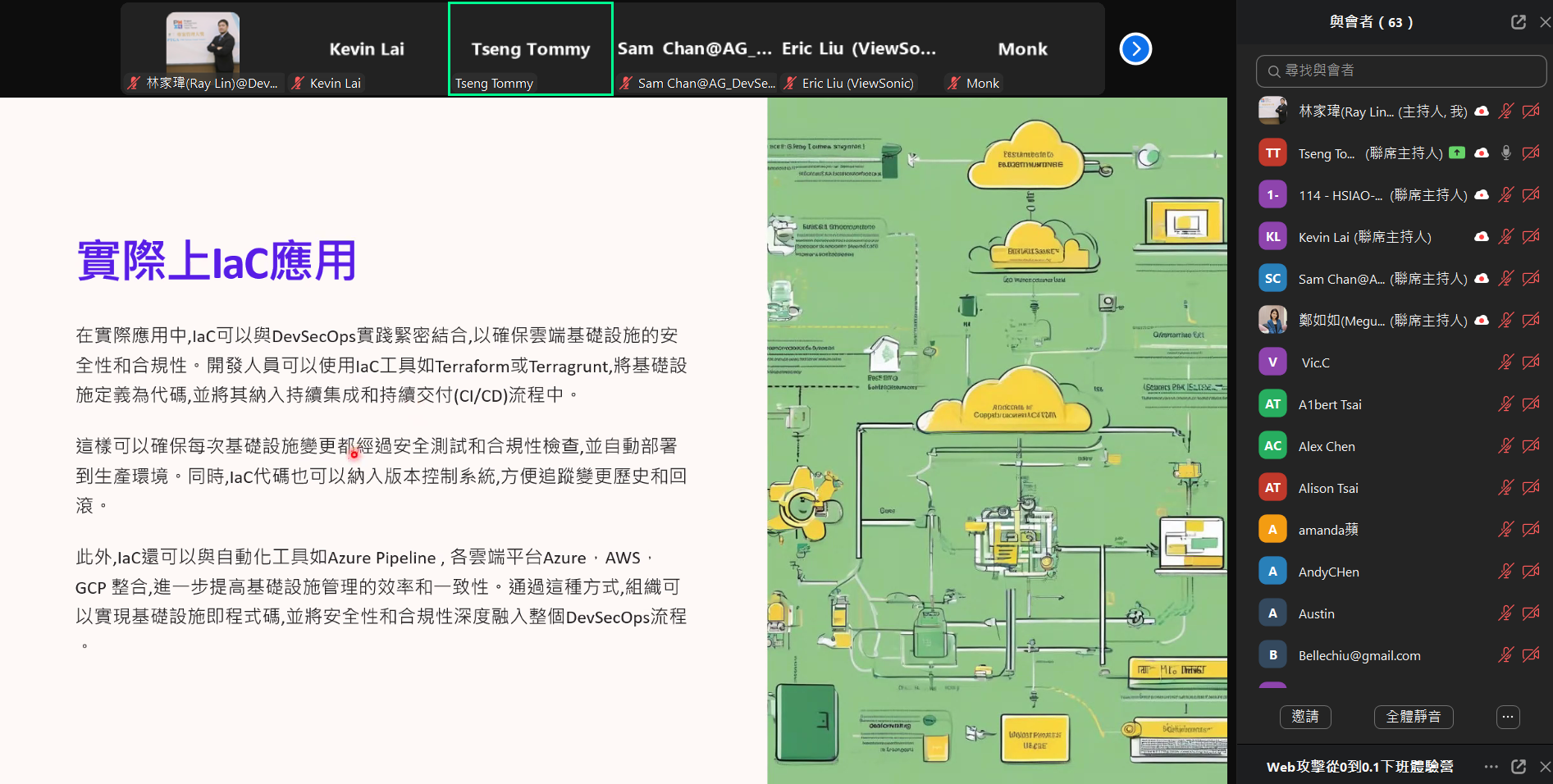Select Tseng Tommy's active speaker tile
The height and width of the screenshot is (784, 1553).
tap(531, 49)
